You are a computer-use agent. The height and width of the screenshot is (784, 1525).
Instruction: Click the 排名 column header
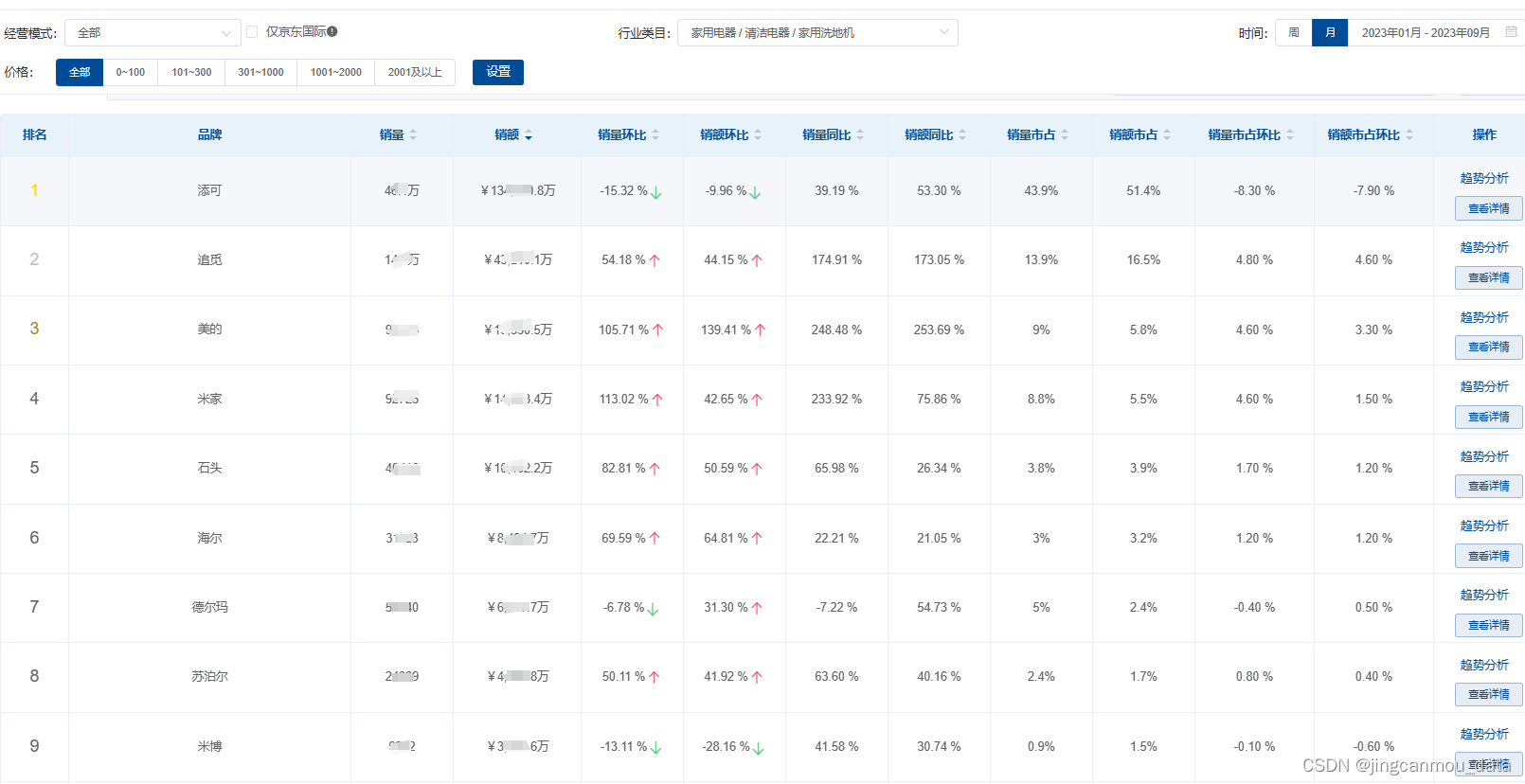34,135
